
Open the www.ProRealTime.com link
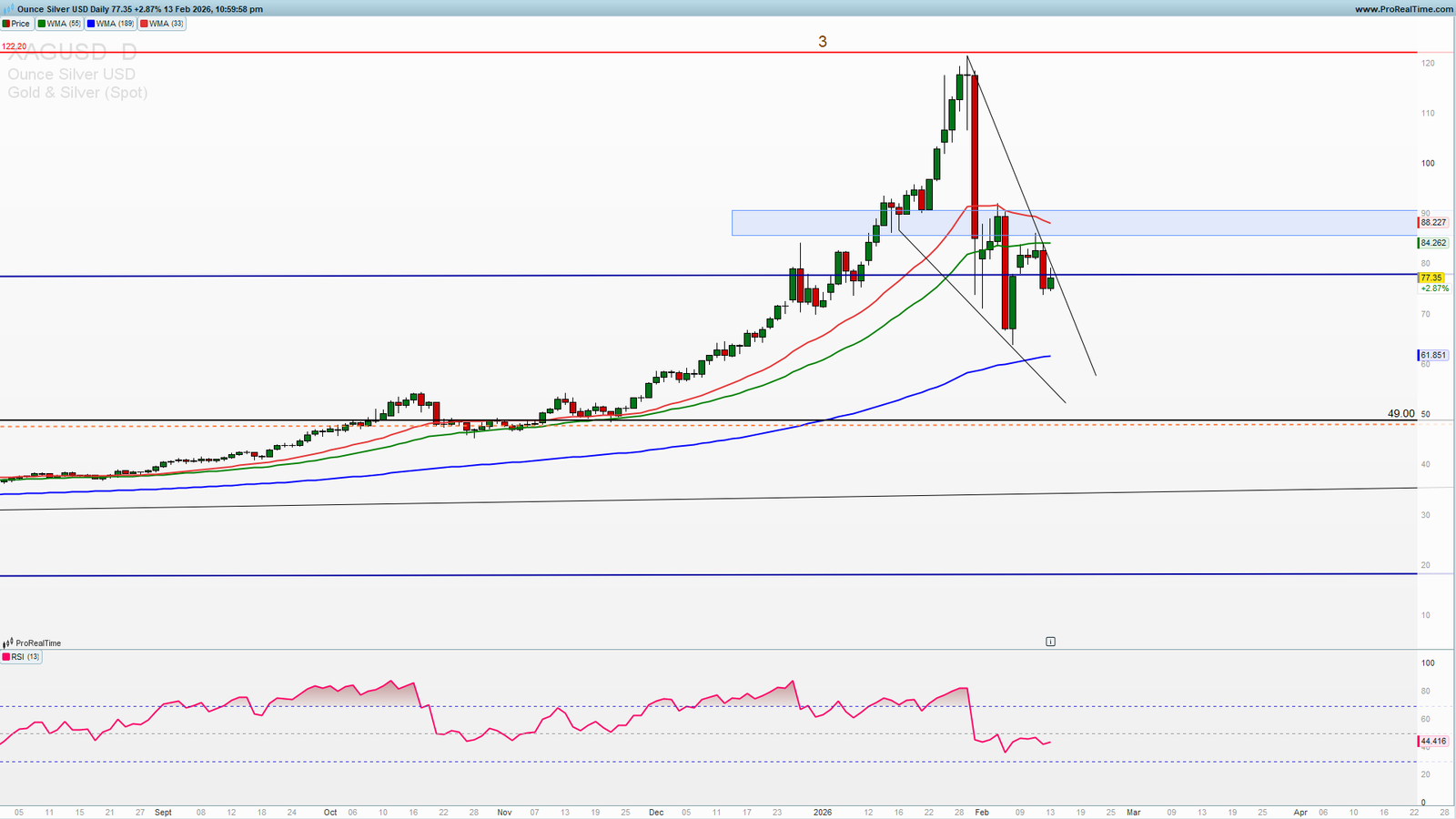1403,9
